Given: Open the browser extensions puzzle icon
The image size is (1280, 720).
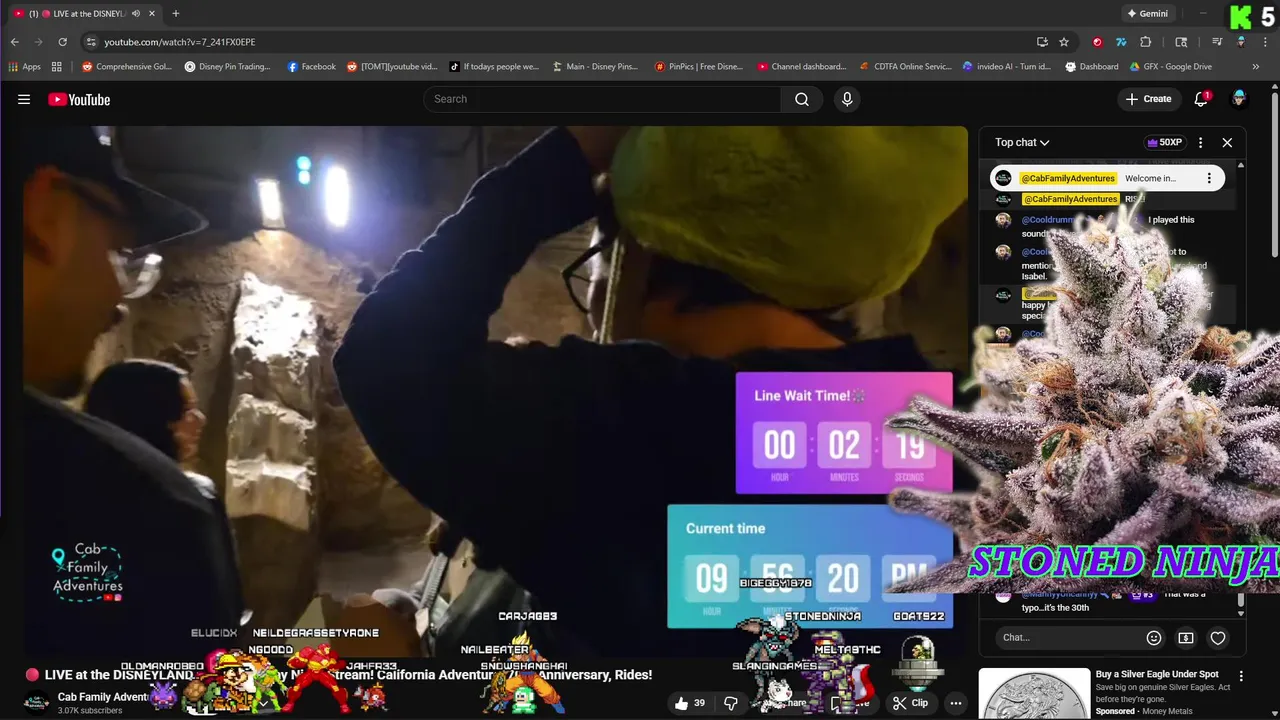Looking at the screenshot, I should tap(1146, 42).
